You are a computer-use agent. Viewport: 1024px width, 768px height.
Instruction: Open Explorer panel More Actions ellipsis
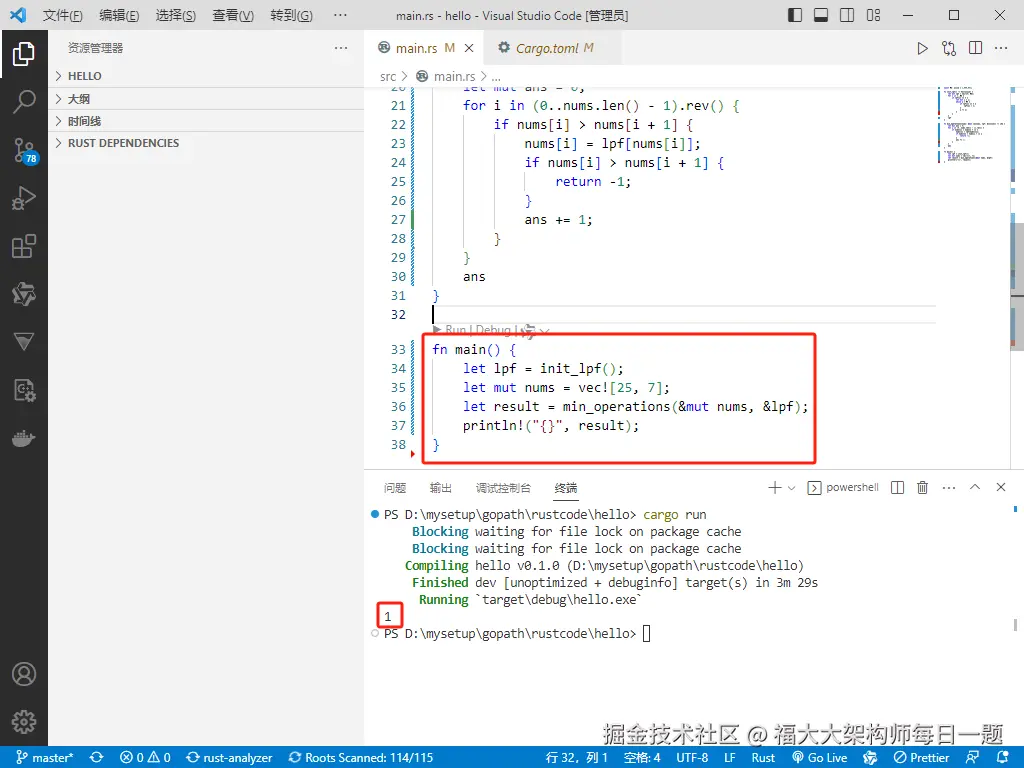click(x=341, y=48)
